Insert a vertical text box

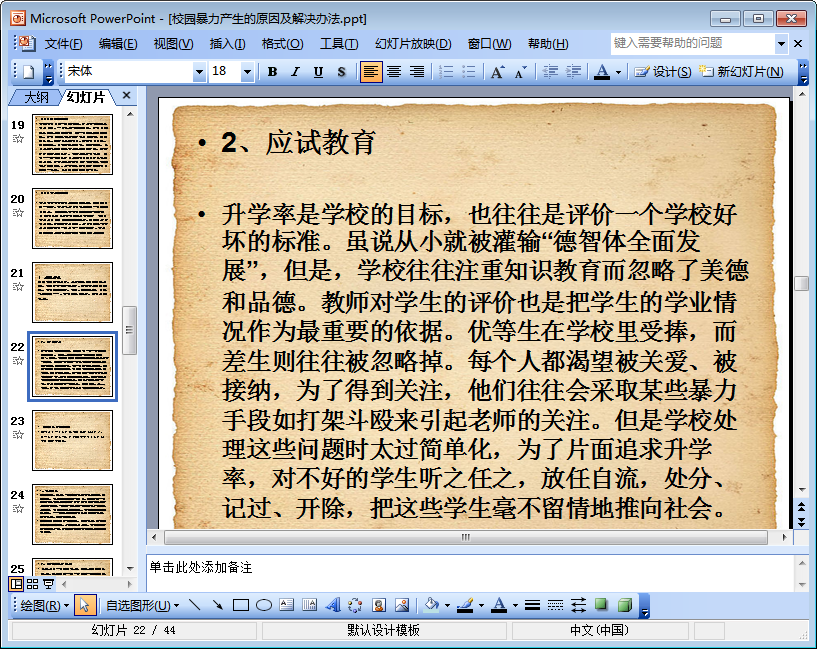tap(310, 605)
